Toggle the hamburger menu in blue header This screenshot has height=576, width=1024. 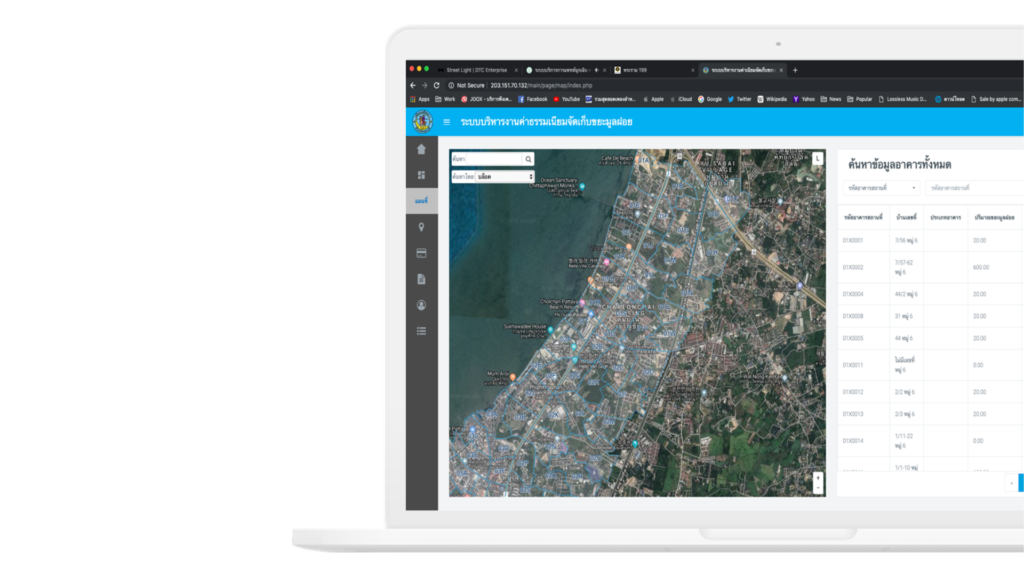click(447, 122)
